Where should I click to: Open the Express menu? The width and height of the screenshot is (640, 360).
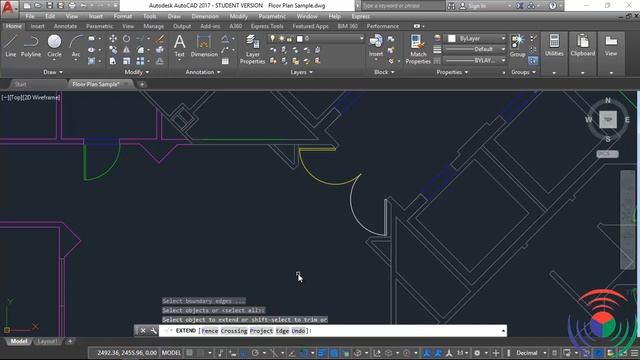pos(361,16)
